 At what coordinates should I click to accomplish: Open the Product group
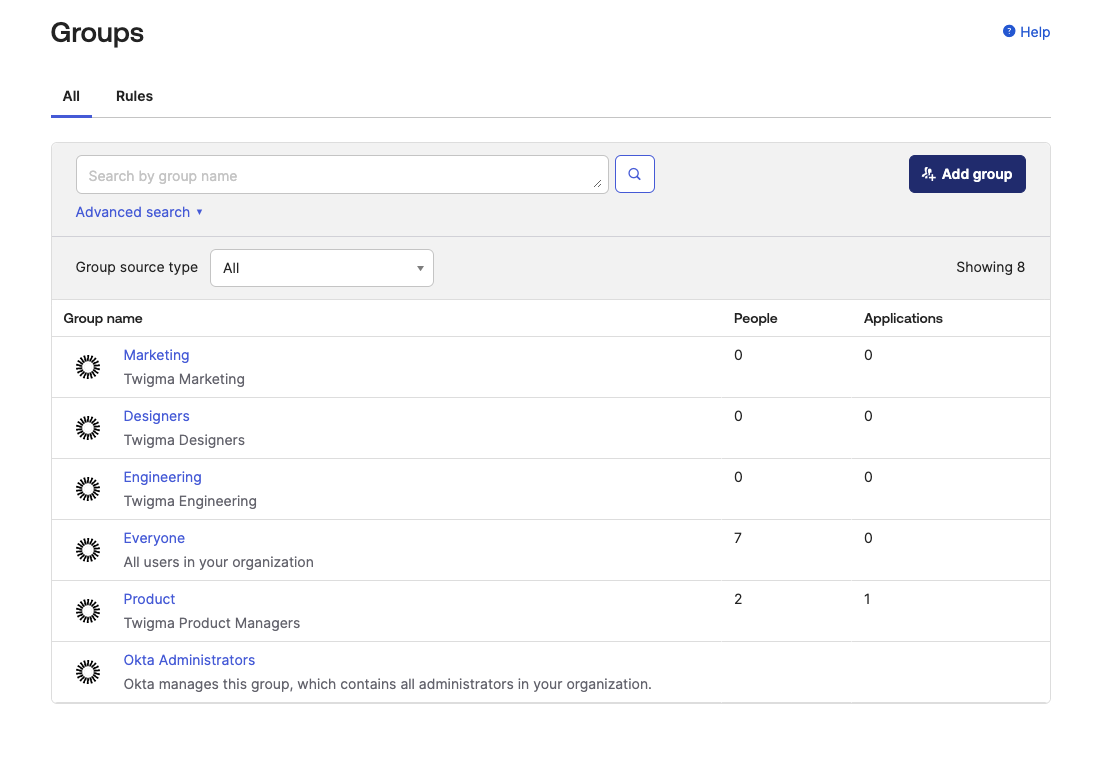click(149, 599)
